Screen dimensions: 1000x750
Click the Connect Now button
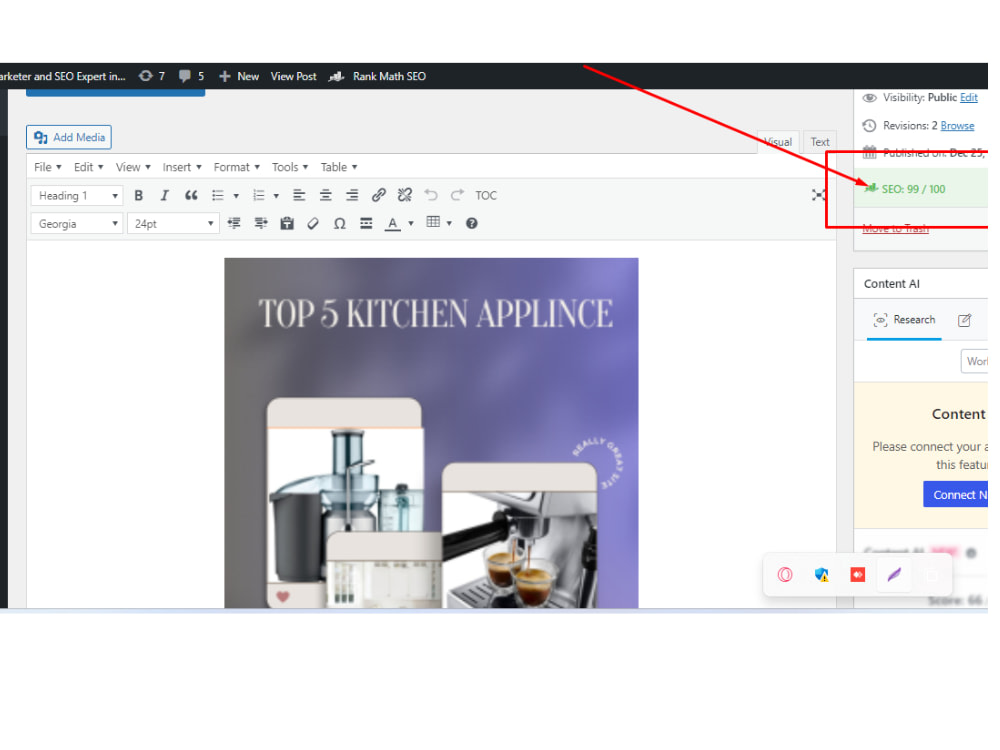(x=955, y=495)
